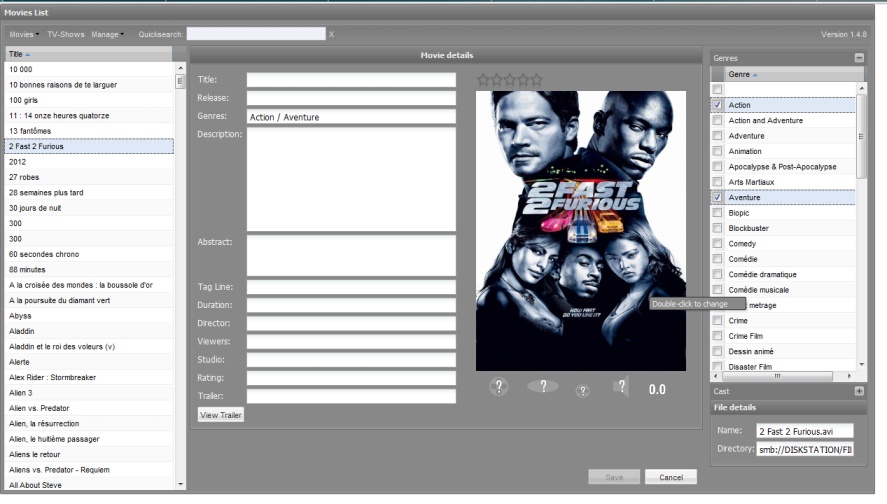
Task: Sort genres by the Genre column header
Action: [794, 74]
